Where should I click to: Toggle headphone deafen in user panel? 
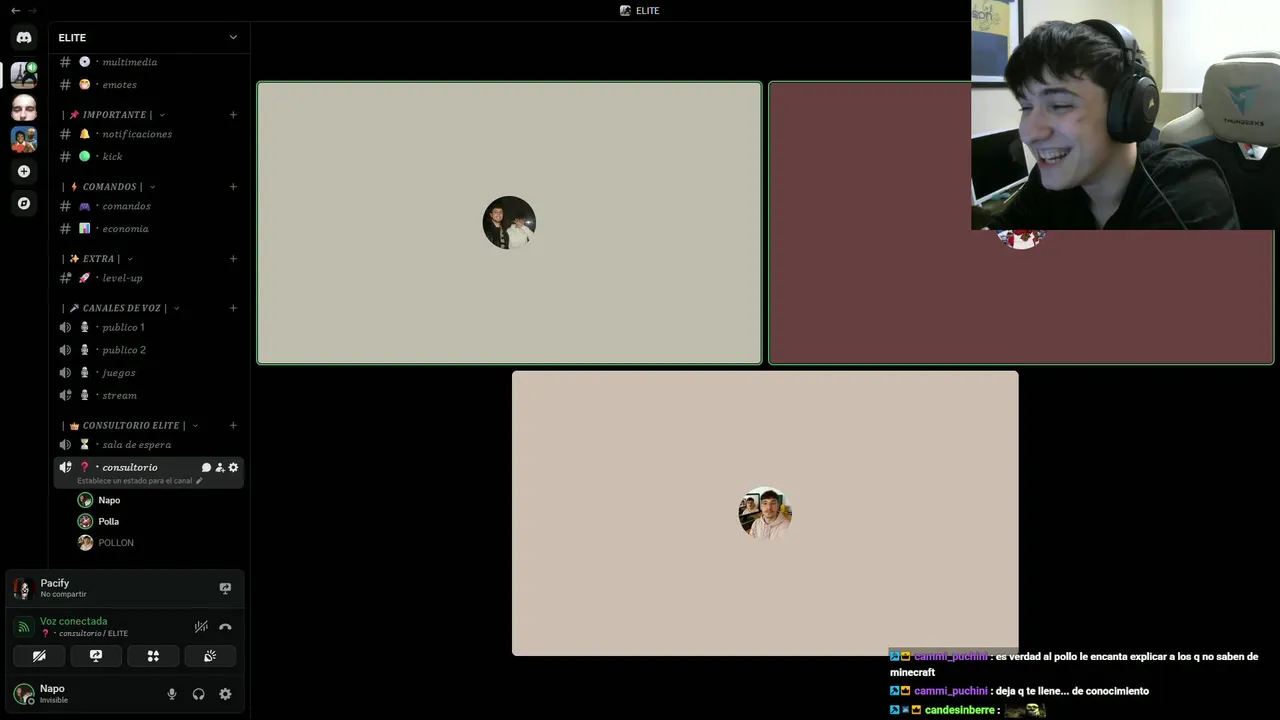198,694
